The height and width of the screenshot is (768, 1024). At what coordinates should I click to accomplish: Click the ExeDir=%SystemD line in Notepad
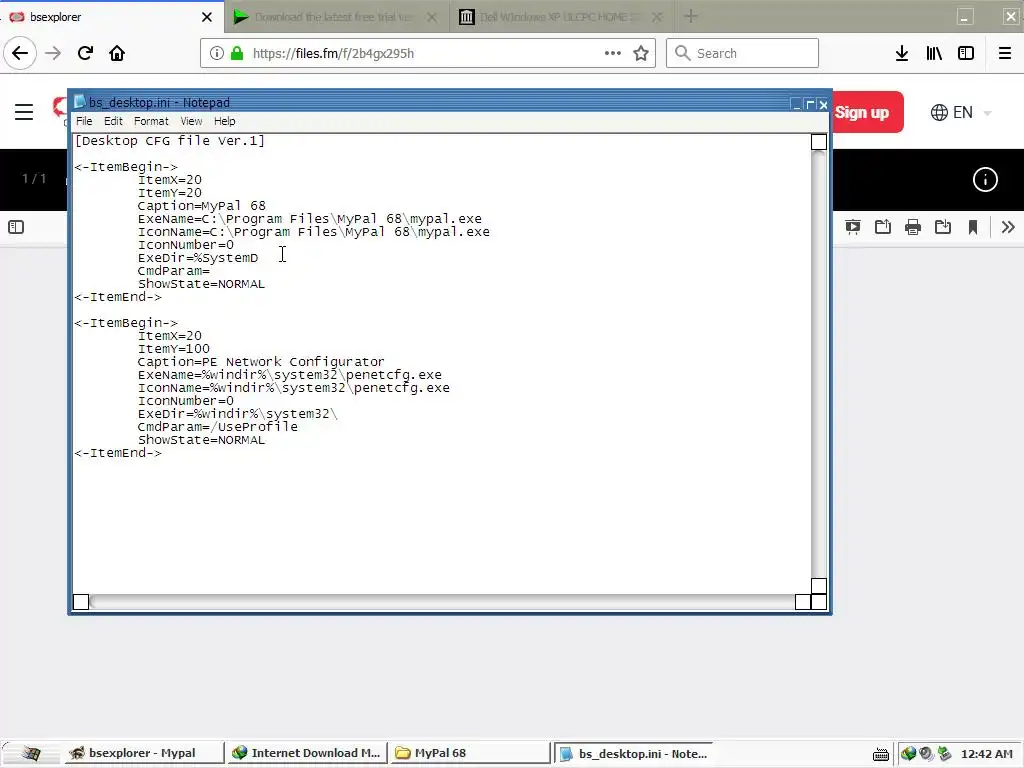[198, 258]
